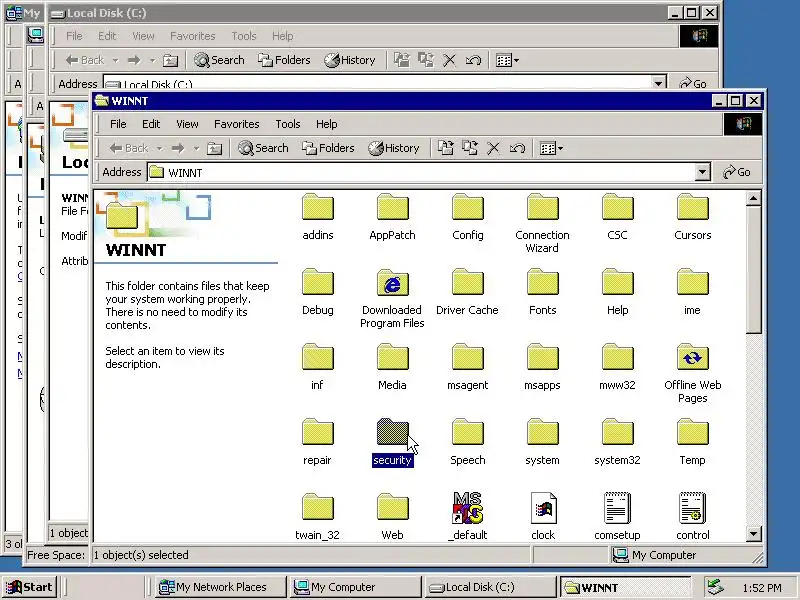The width and height of the screenshot is (800, 600).
Task: Select the Connection Wizard folder
Action: tap(542, 223)
